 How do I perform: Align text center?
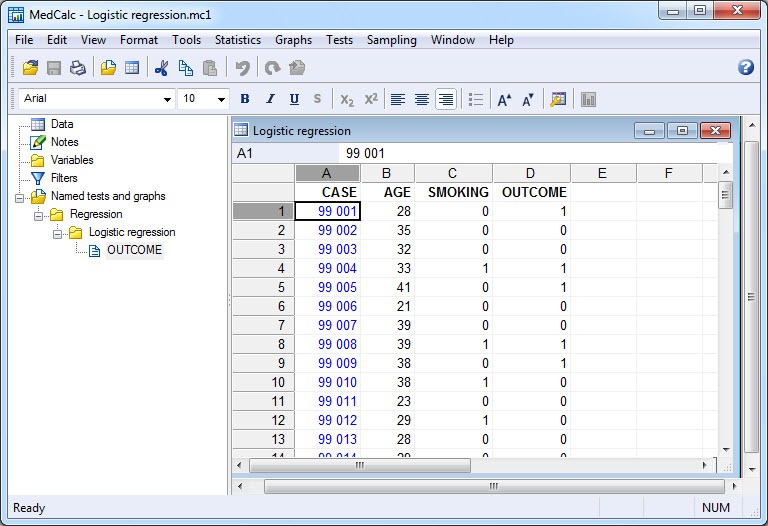[422, 99]
